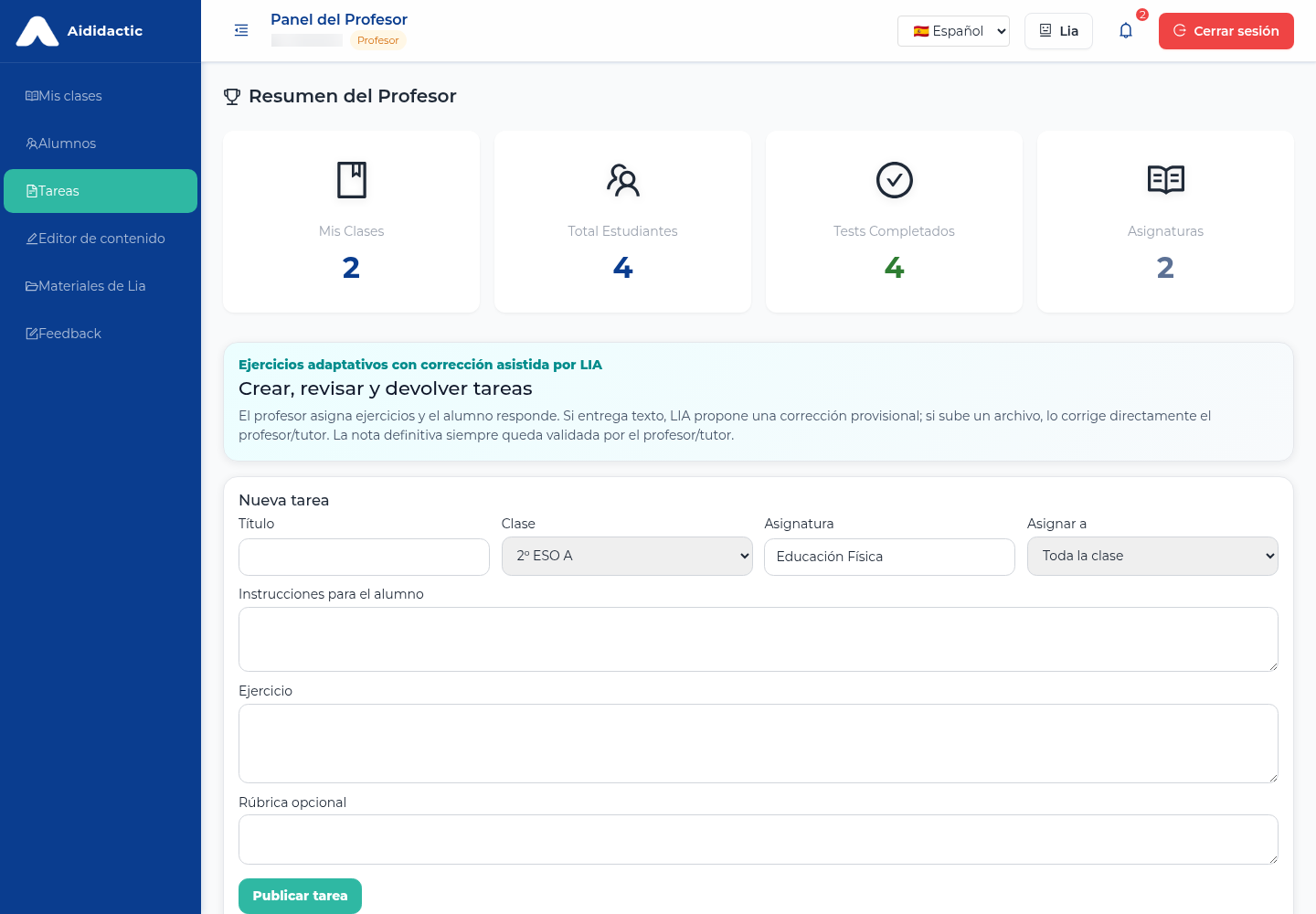The width and height of the screenshot is (1316, 914).
Task: Click the Cerrar sesión button
Action: pyautogui.click(x=1226, y=31)
